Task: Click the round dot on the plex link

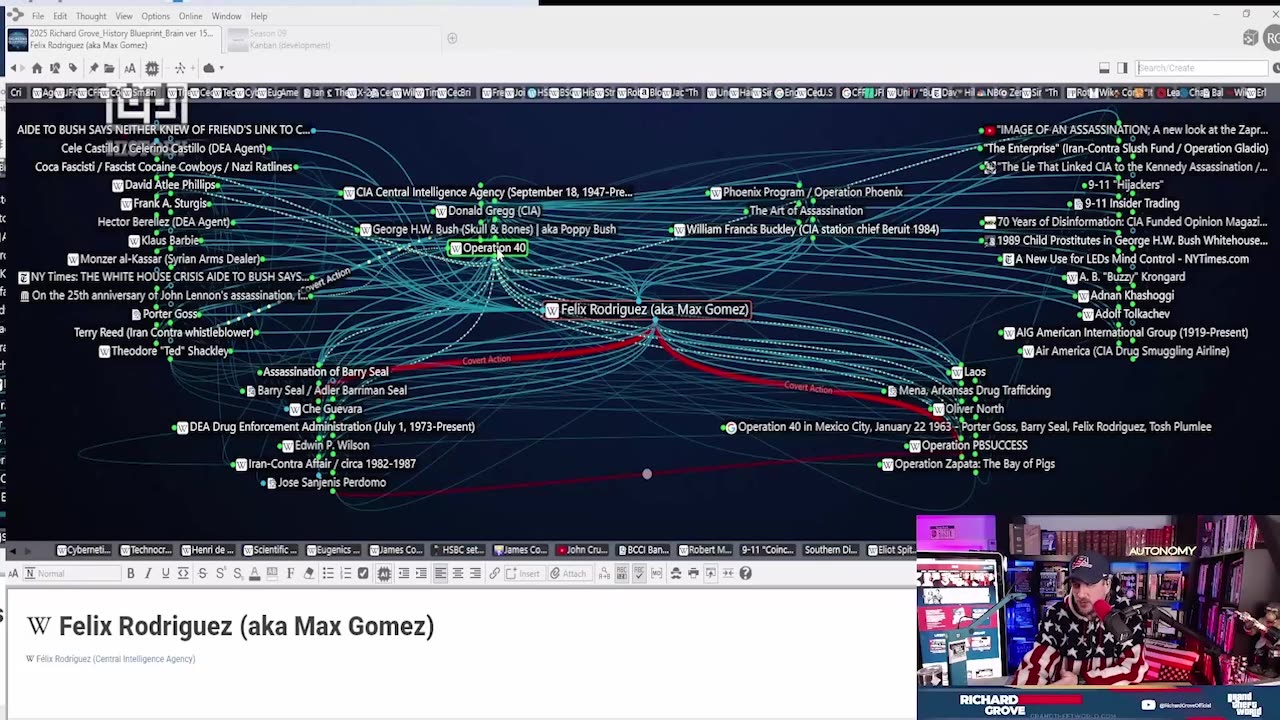Action: 647,474
